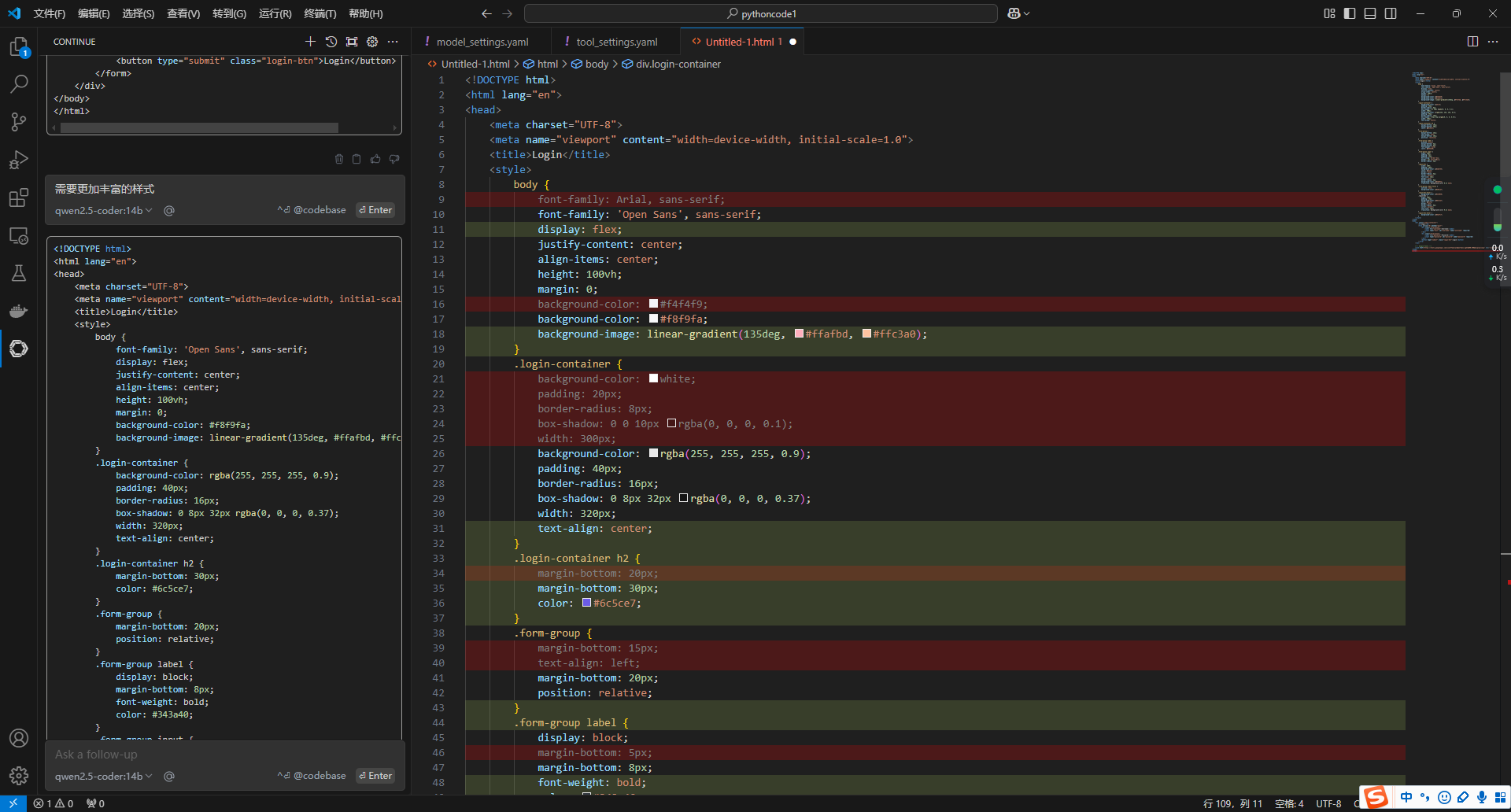The height and width of the screenshot is (812, 1511).
Task: Open the 文件(F) menu
Action: (49, 13)
